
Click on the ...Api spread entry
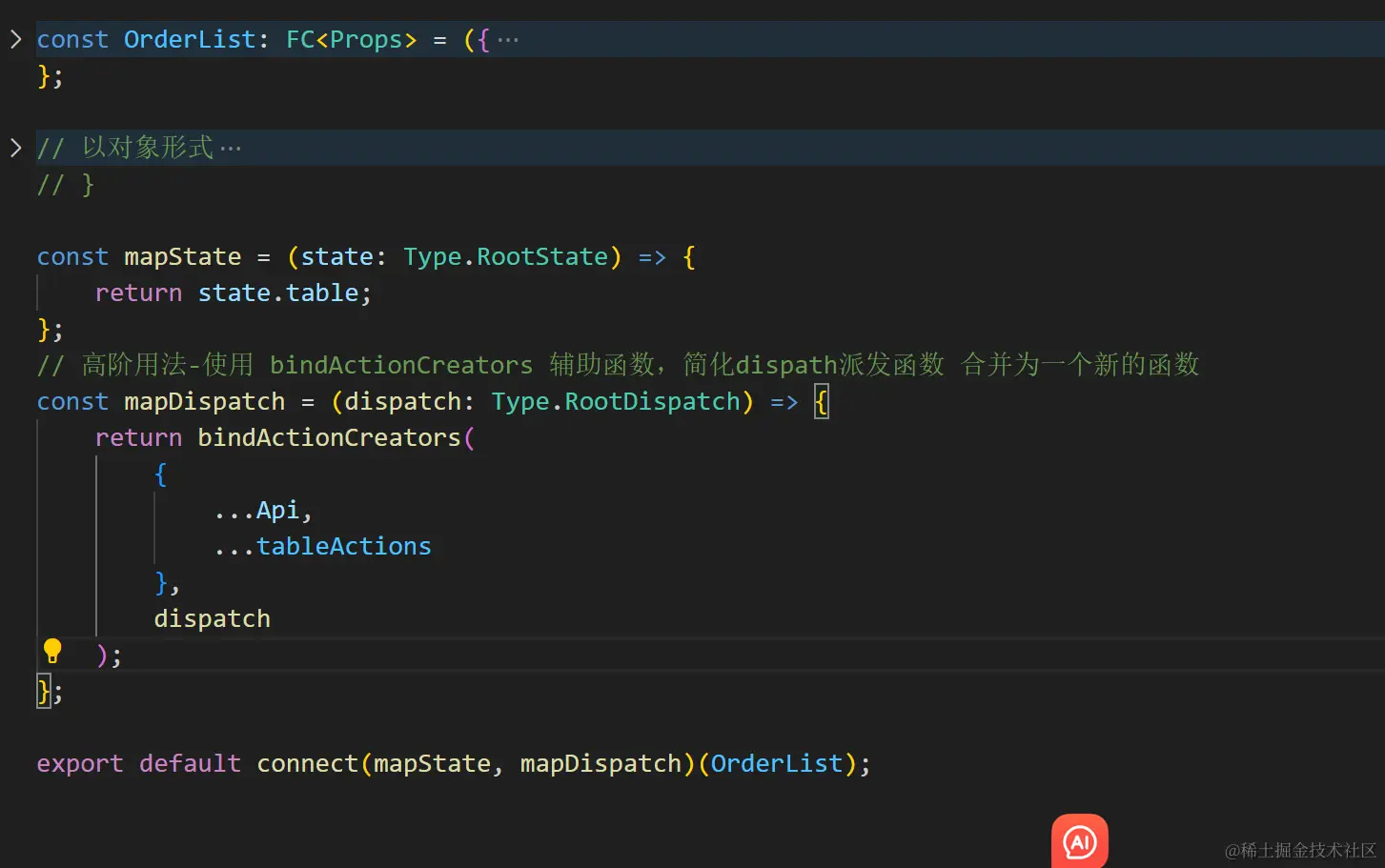click(x=262, y=511)
